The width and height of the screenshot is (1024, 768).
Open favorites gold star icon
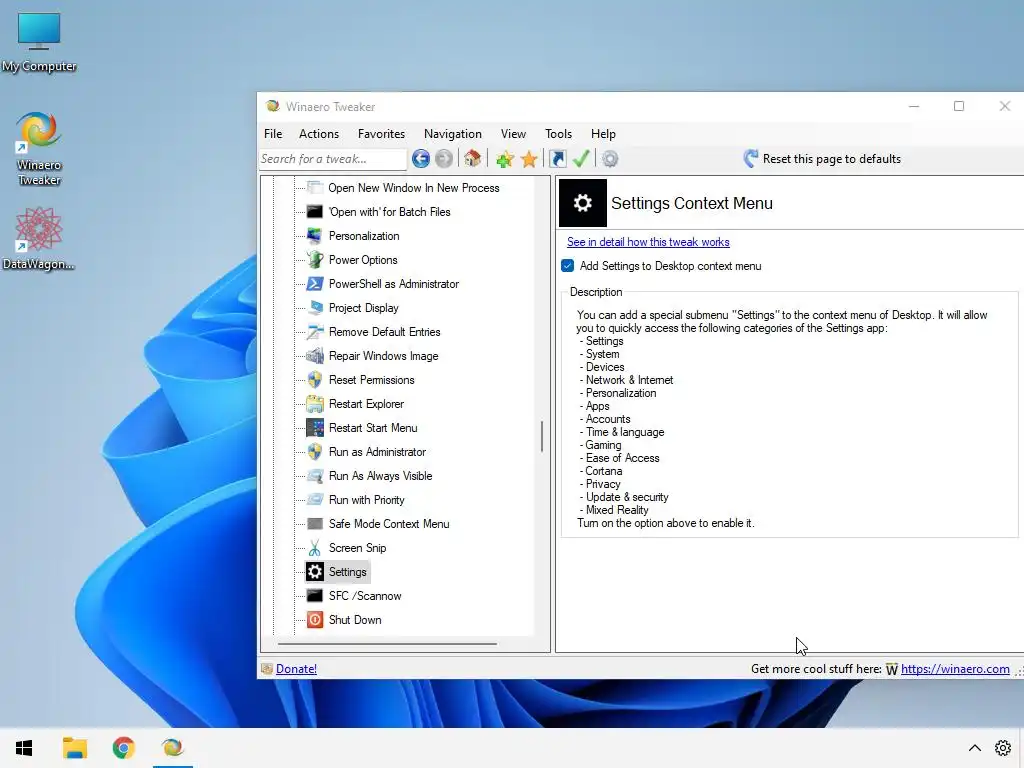[529, 159]
